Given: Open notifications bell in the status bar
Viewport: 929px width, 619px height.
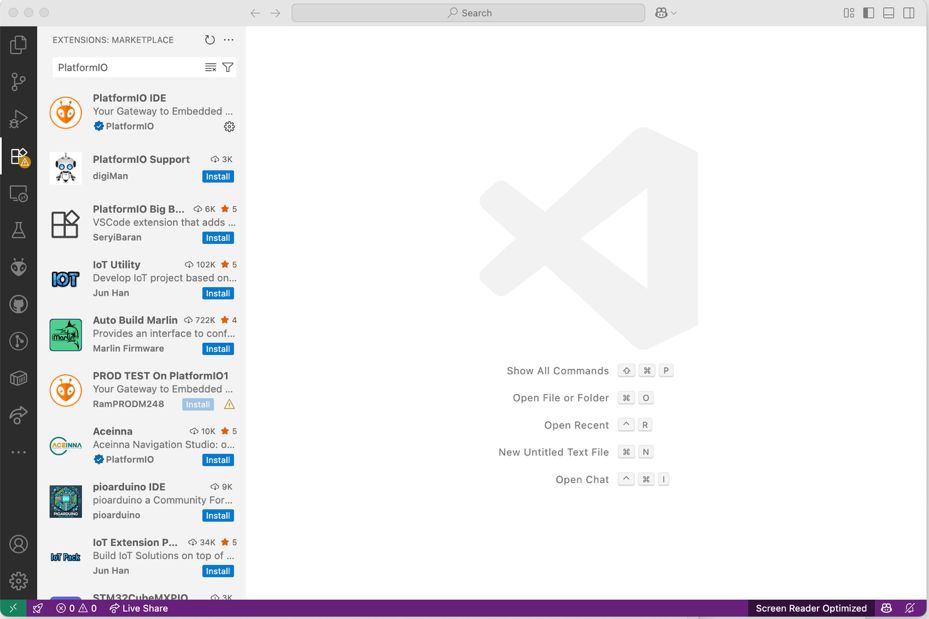Looking at the screenshot, I should pyautogui.click(x=911, y=608).
